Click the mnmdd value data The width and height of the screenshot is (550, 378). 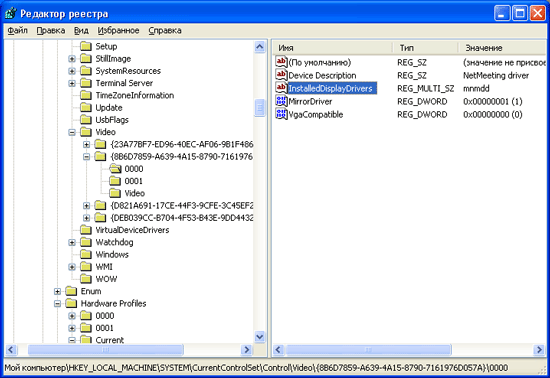476,88
